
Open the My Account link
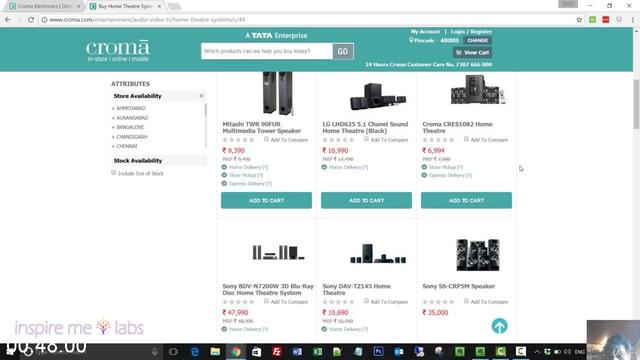tap(425, 31)
